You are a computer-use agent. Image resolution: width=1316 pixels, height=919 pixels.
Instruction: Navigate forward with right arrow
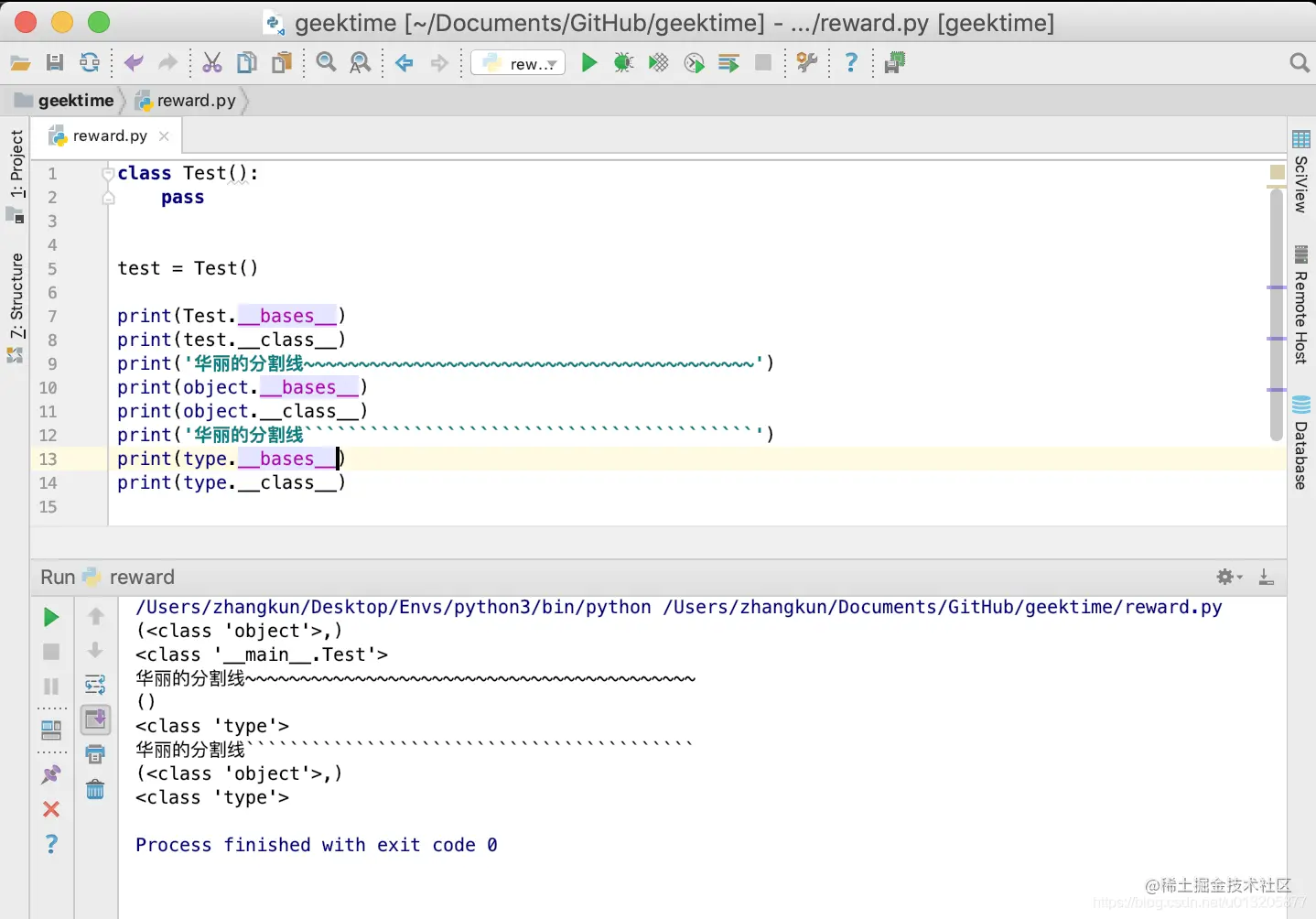(439, 63)
